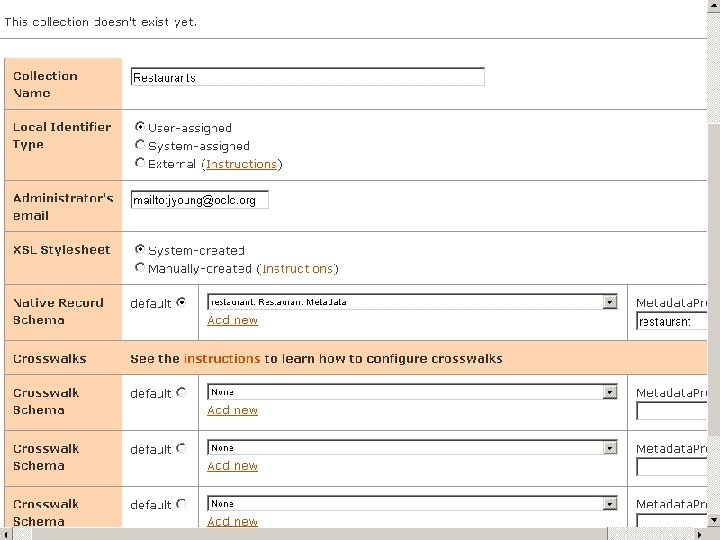Click Add new under Native Record Schema

[232, 320]
